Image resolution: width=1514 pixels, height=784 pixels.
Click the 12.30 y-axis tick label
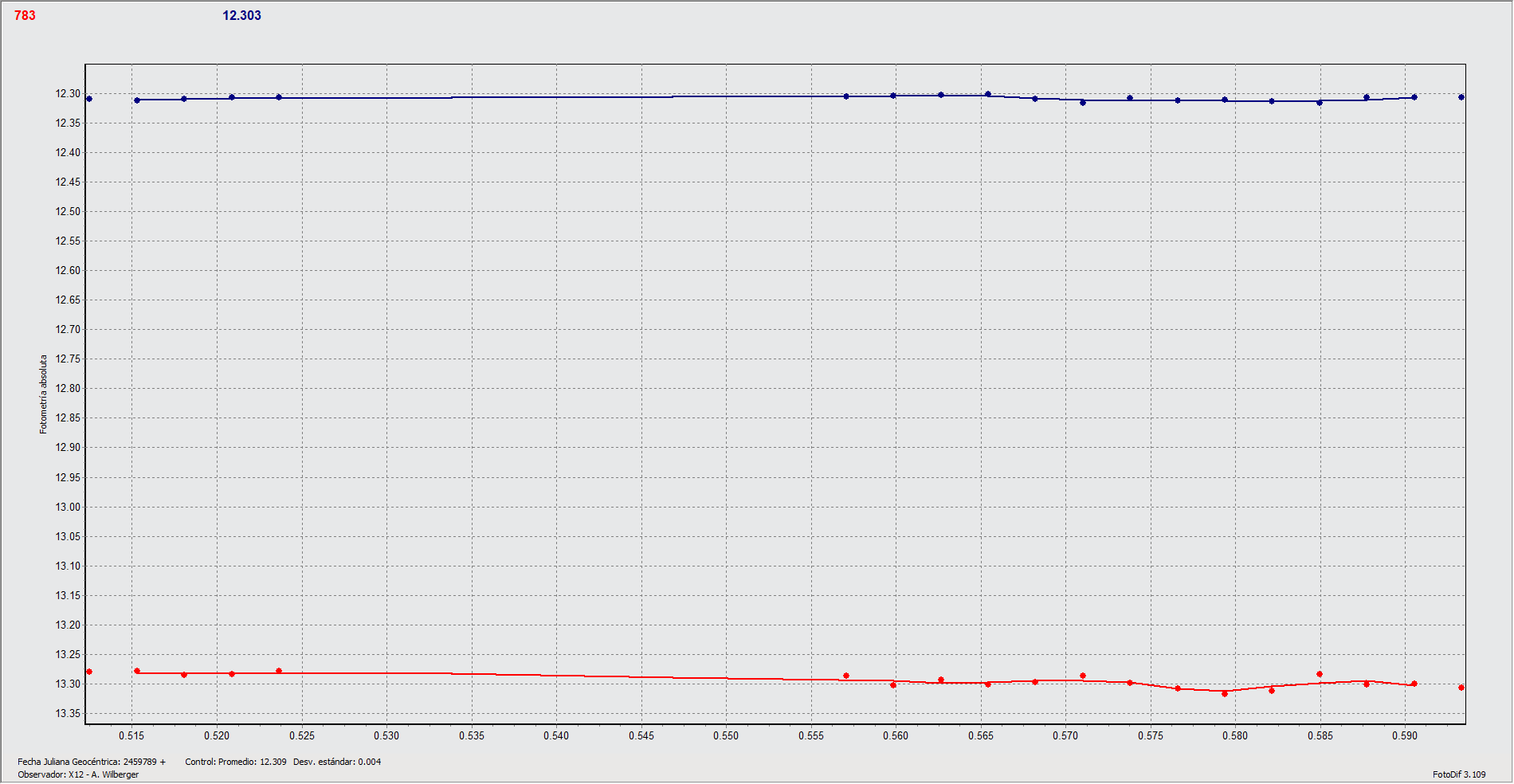pos(68,93)
